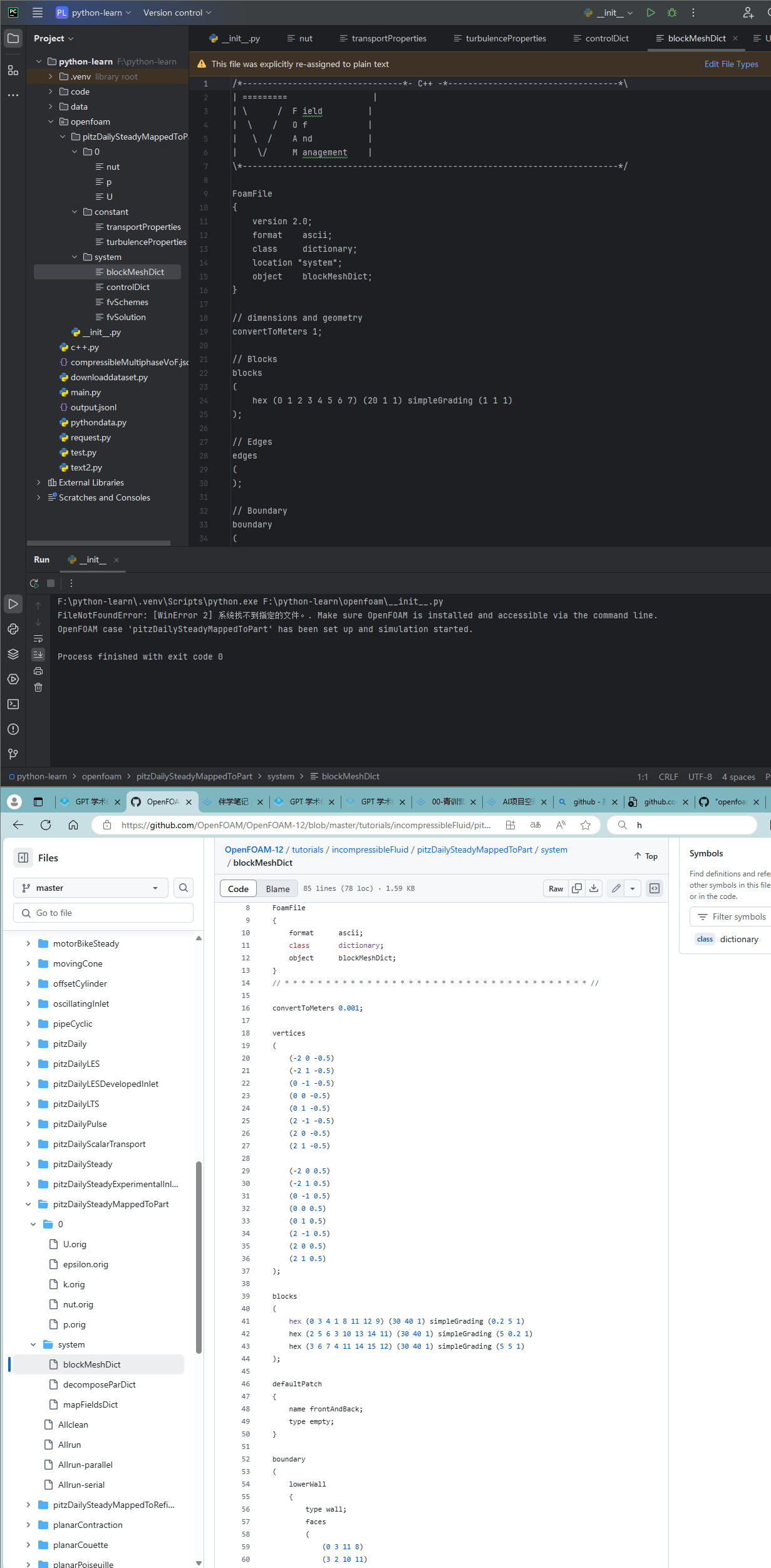Screen dimensions: 771x1568
Task: Open the browser profile avatar
Action: pos(14,801)
